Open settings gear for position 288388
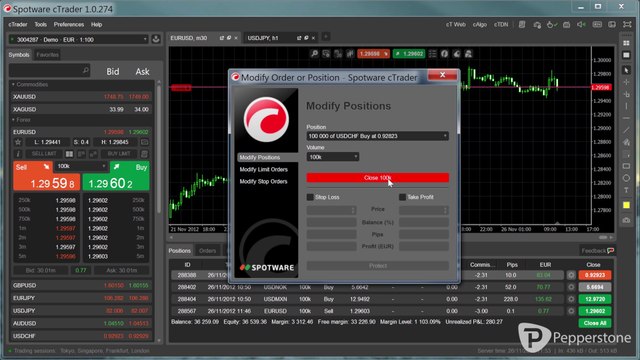 click(571, 275)
